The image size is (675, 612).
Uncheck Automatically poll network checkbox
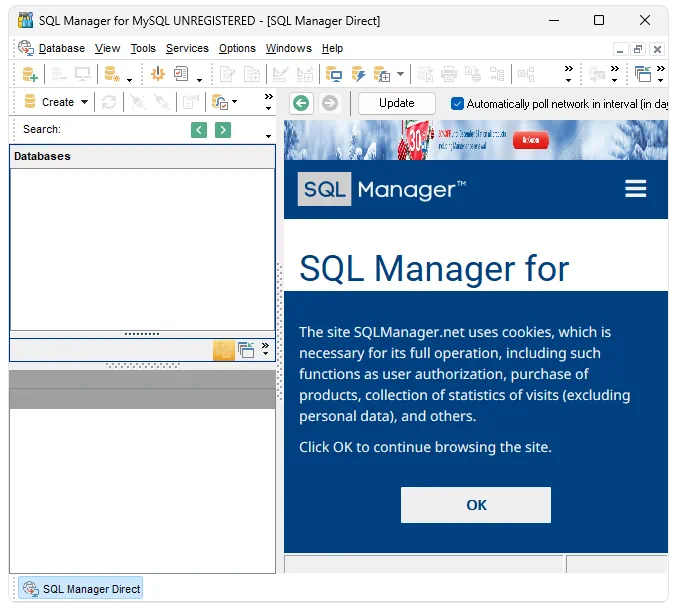457,104
